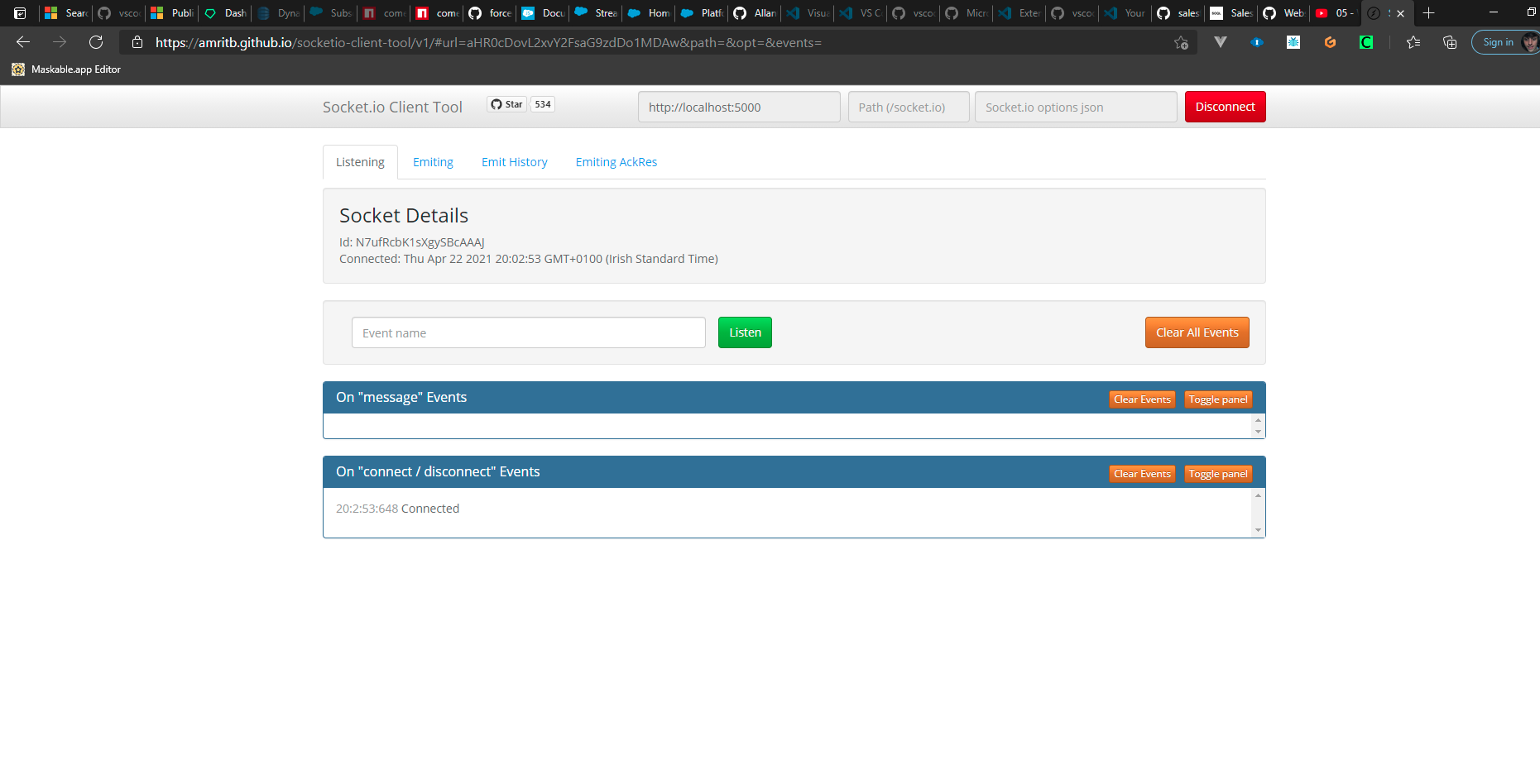Toggle panel on connect / disconnect events
This screenshot has width=1540, height=784.
tap(1217, 473)
